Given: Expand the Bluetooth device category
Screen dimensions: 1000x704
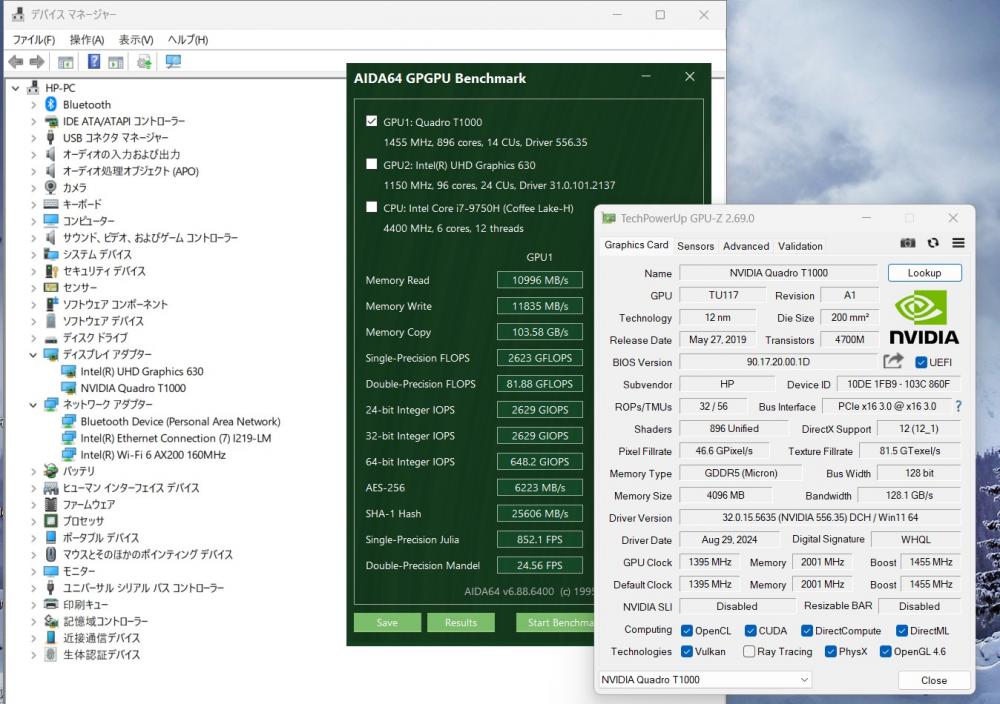Looking at the screenshot, I should (33, 105).
